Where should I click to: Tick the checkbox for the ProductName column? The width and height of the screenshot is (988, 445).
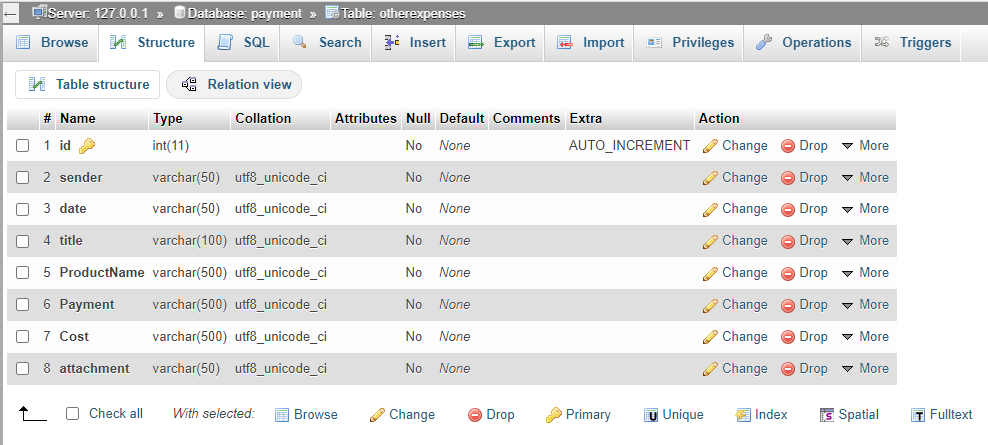pyautogui.click(x=23, y=273)
